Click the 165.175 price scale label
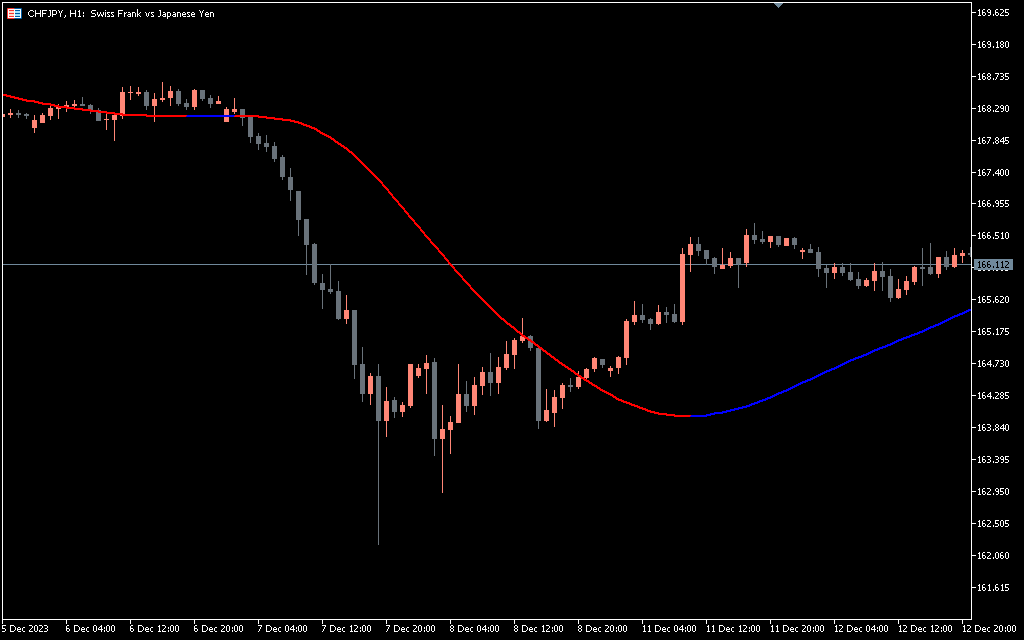The height and width of the screenshot is (640, 1024). pos(993,332)
